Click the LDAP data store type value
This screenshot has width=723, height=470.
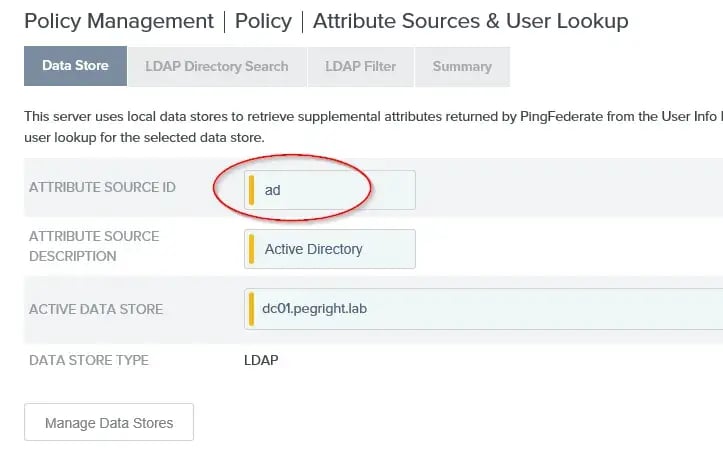click(261, 360)
